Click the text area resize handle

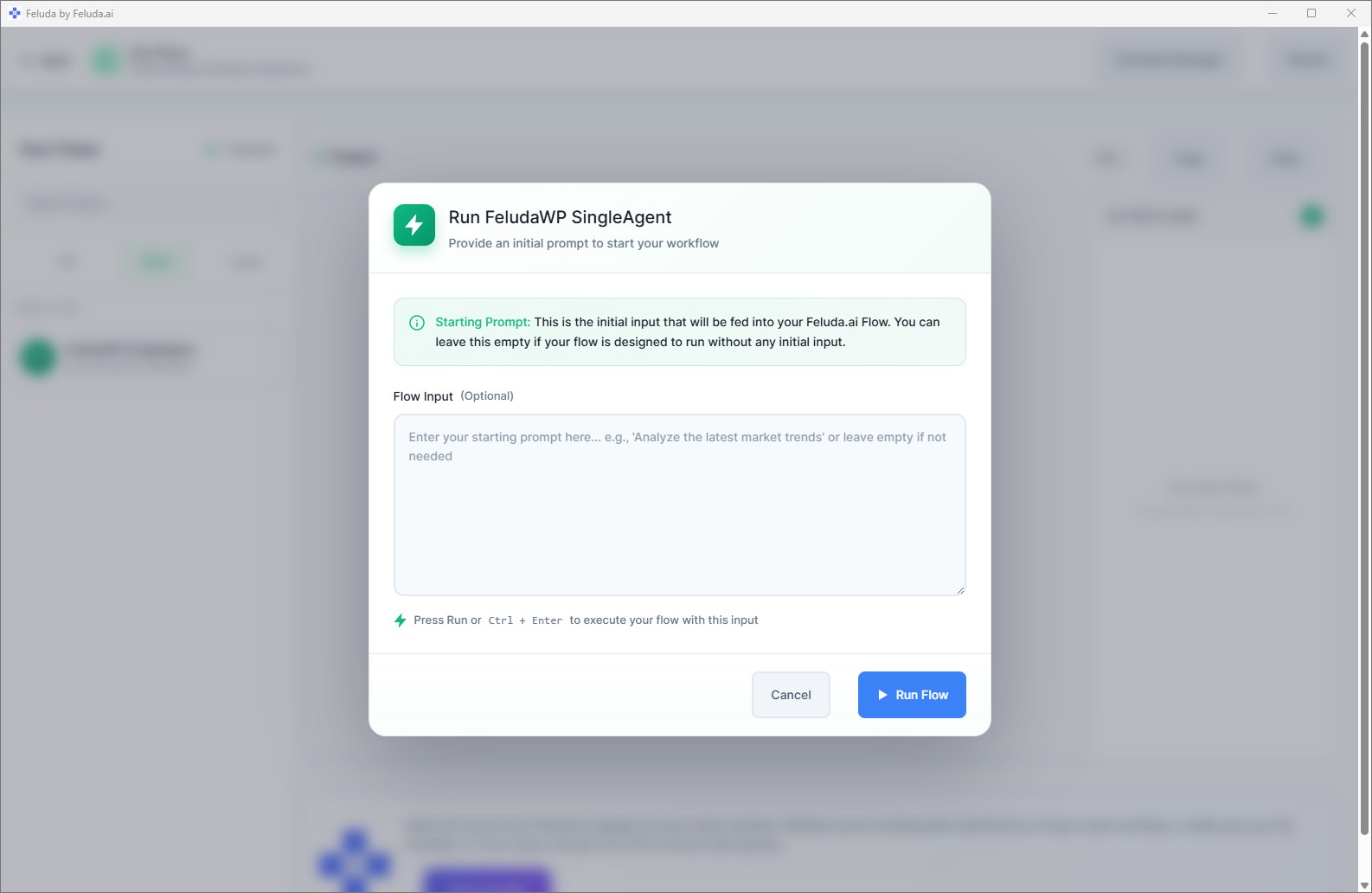tap(959, 590)
